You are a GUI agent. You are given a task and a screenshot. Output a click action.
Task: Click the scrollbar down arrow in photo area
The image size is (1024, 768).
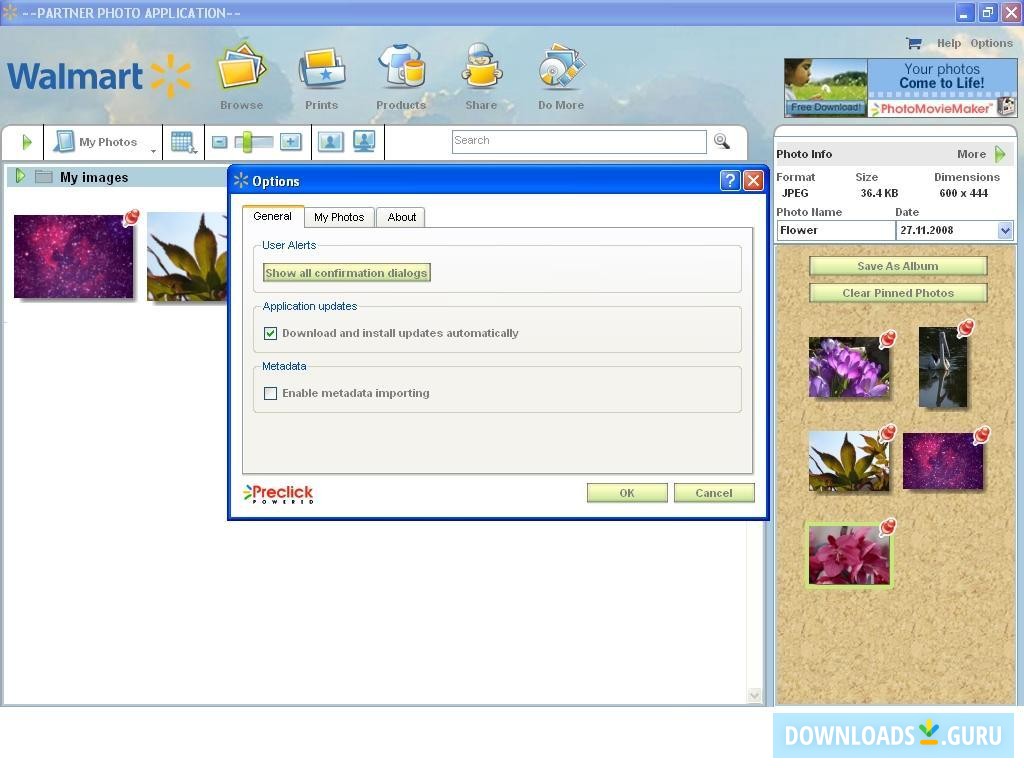pyautogui.click(x=754, y=696)
